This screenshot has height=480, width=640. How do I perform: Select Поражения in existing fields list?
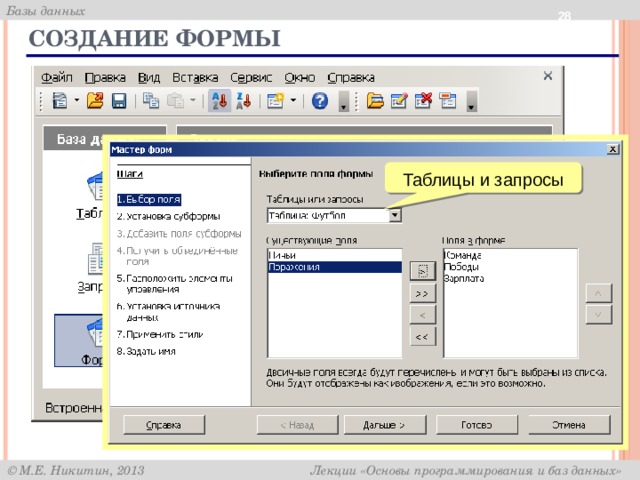coord(335,267)
